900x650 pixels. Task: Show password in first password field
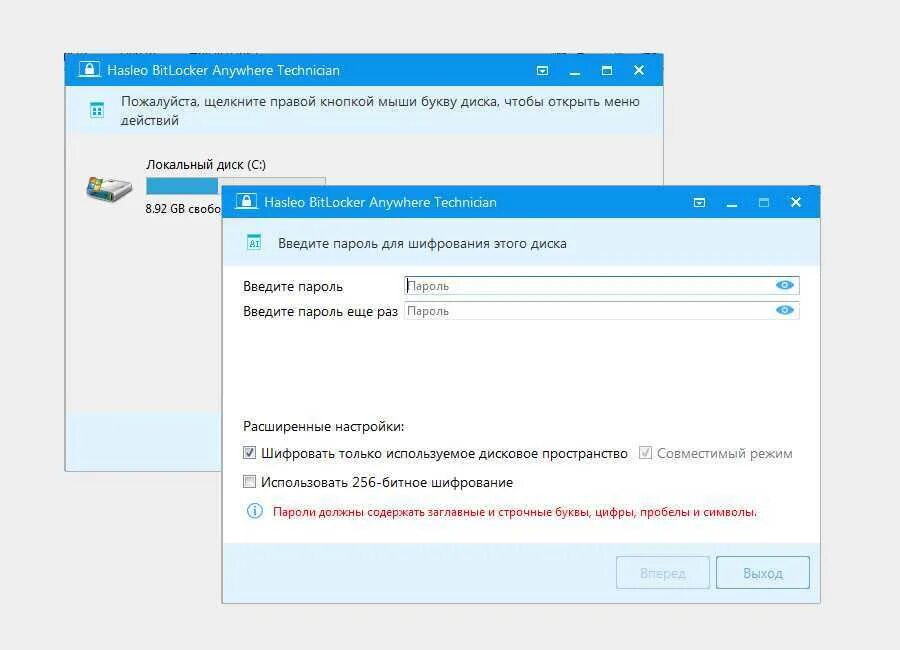pyautogui.click(x=784, y=285)
